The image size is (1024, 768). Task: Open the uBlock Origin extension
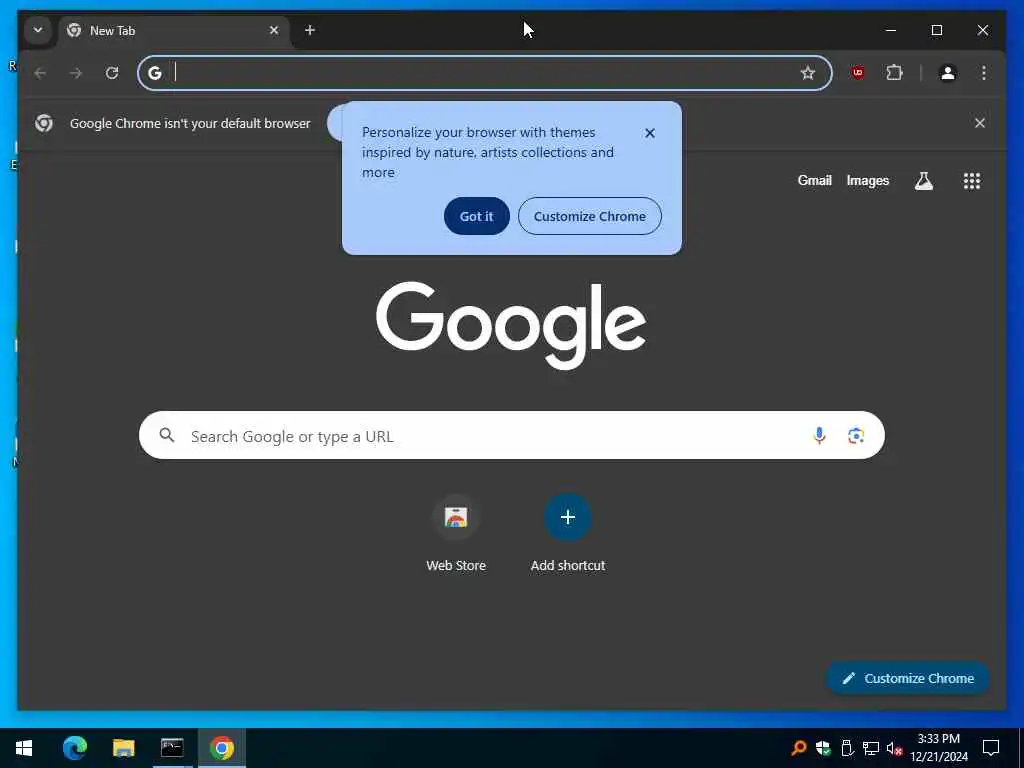click(858, 72)
